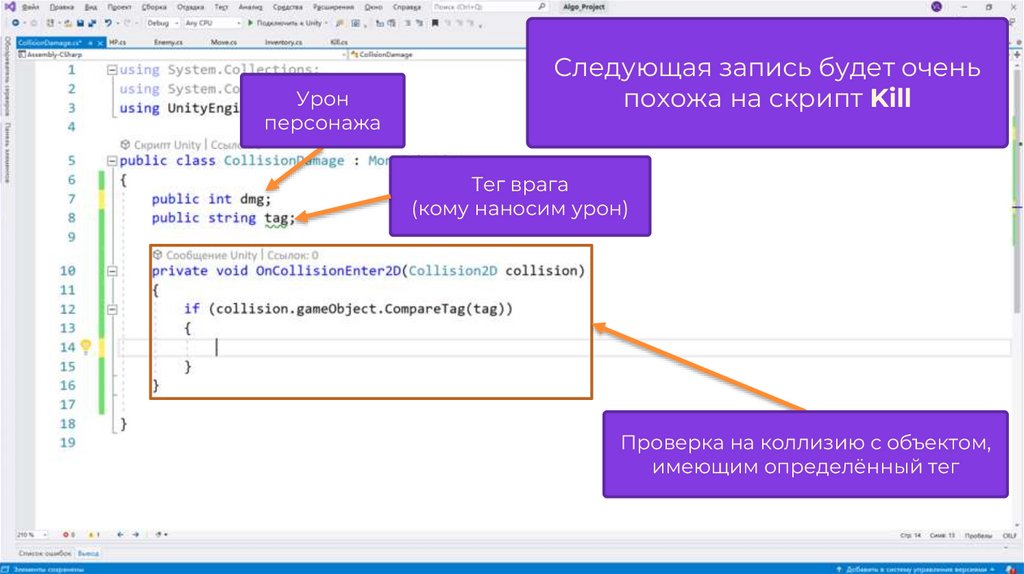
Task: Switch to the HP.cs tab
Action: coord(118,42)
